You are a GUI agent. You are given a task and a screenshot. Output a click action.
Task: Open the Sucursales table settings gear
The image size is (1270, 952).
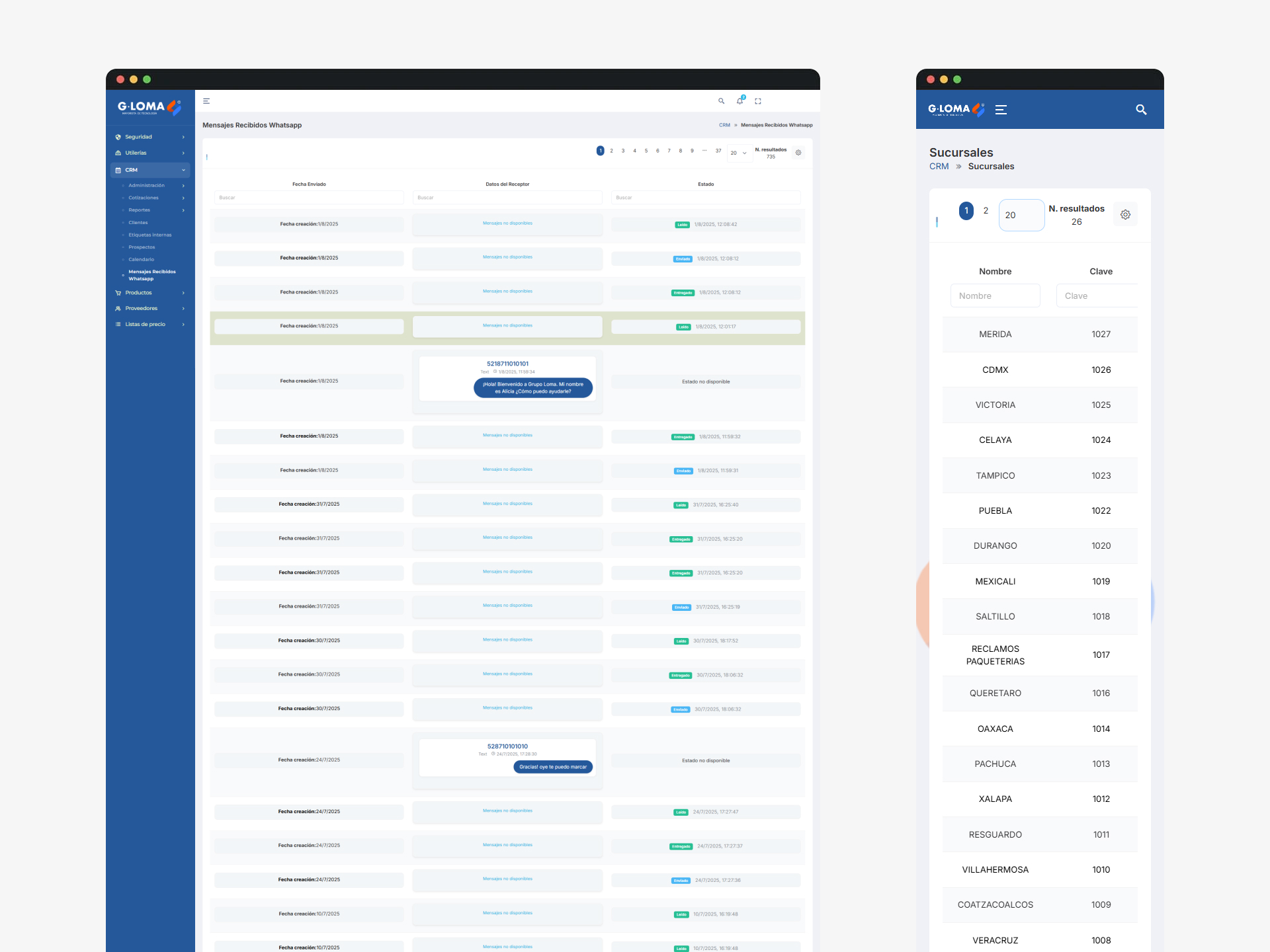(x=1125, y=215)
